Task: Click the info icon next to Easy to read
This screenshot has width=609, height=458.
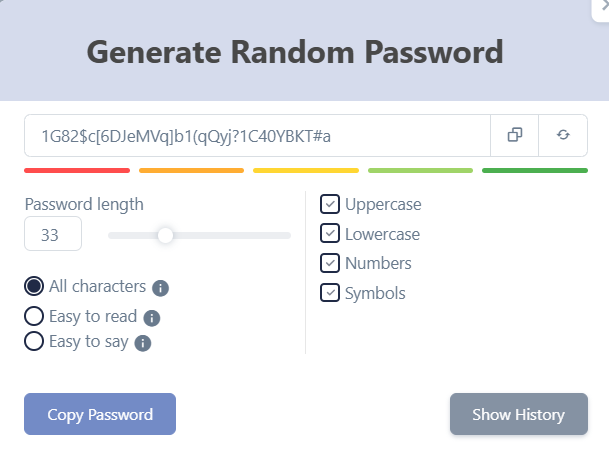Action: click(152, 318)
